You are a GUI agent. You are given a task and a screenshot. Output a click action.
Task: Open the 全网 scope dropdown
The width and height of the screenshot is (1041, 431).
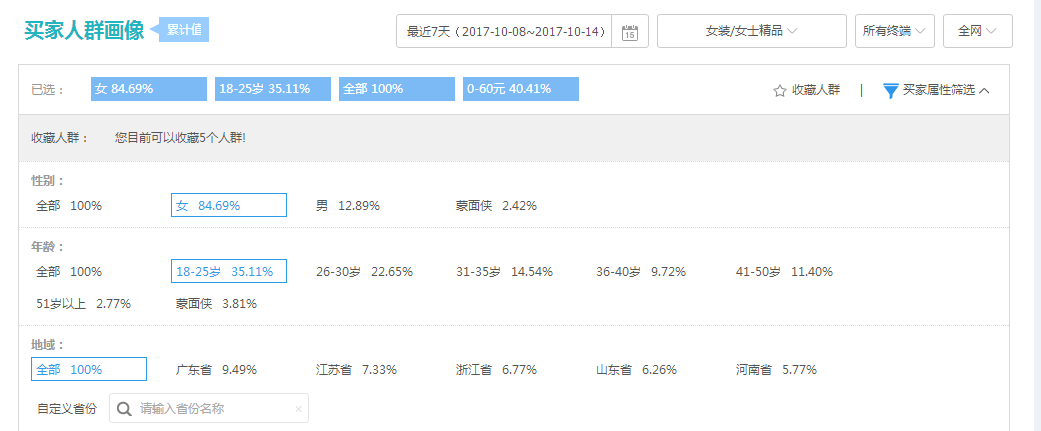point(977,31)
